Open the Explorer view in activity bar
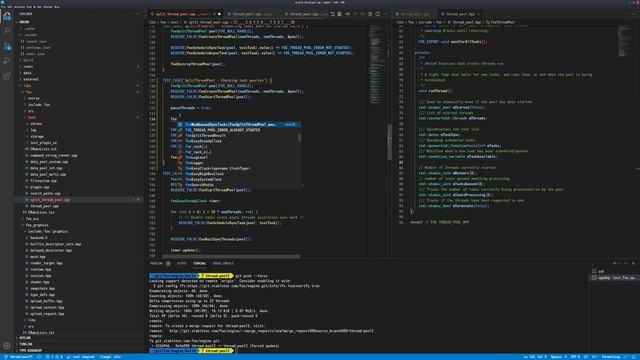This screenshot has height=360, width=640. [x=7, y=17]
